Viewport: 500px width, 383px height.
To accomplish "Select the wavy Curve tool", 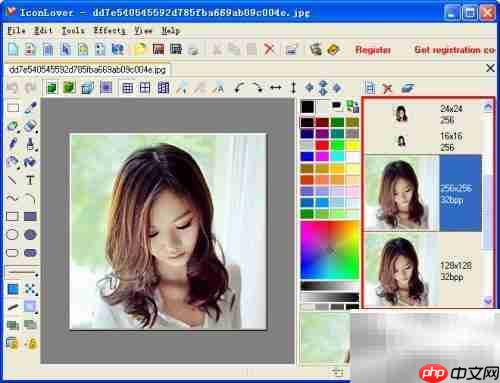I will pyautogui.click(x=12, y=199).
